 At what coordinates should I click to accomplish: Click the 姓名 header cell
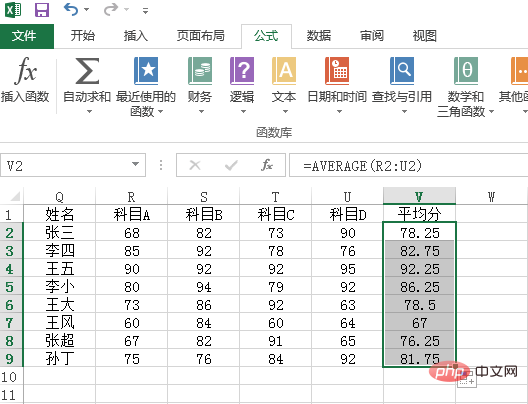60,214
